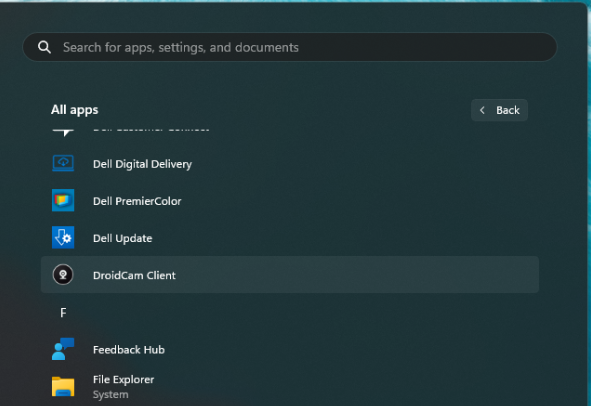Launch Dell Digital Delivery from the list

[142, 164]
